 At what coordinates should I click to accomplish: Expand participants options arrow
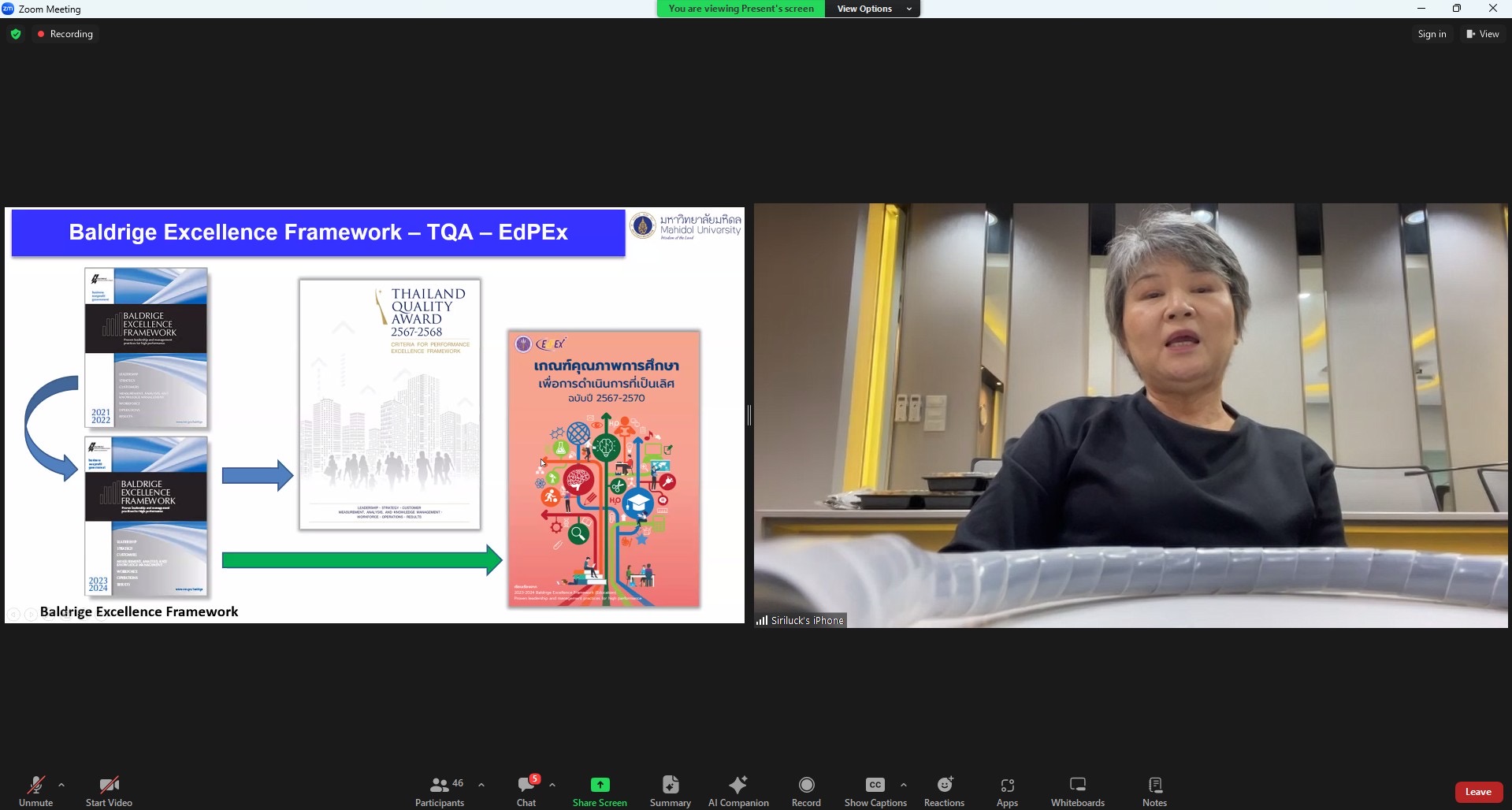click(x=481, y=785)
